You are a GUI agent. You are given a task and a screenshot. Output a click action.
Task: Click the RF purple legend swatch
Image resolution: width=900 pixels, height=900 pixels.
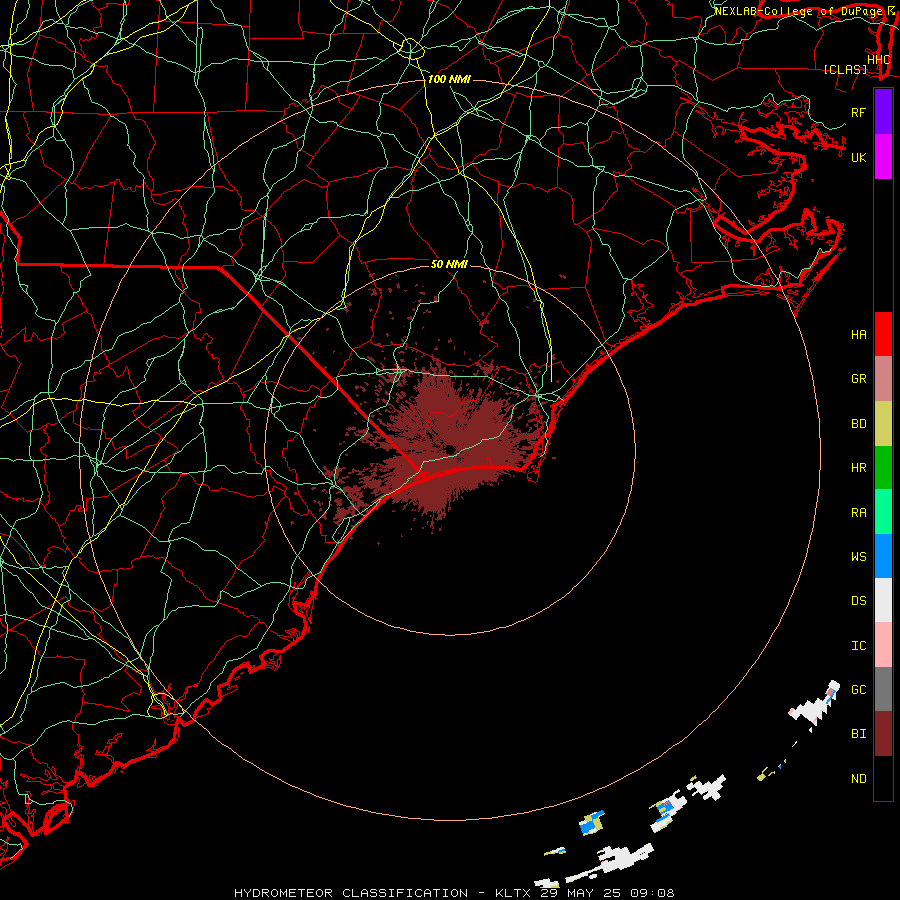883,112
